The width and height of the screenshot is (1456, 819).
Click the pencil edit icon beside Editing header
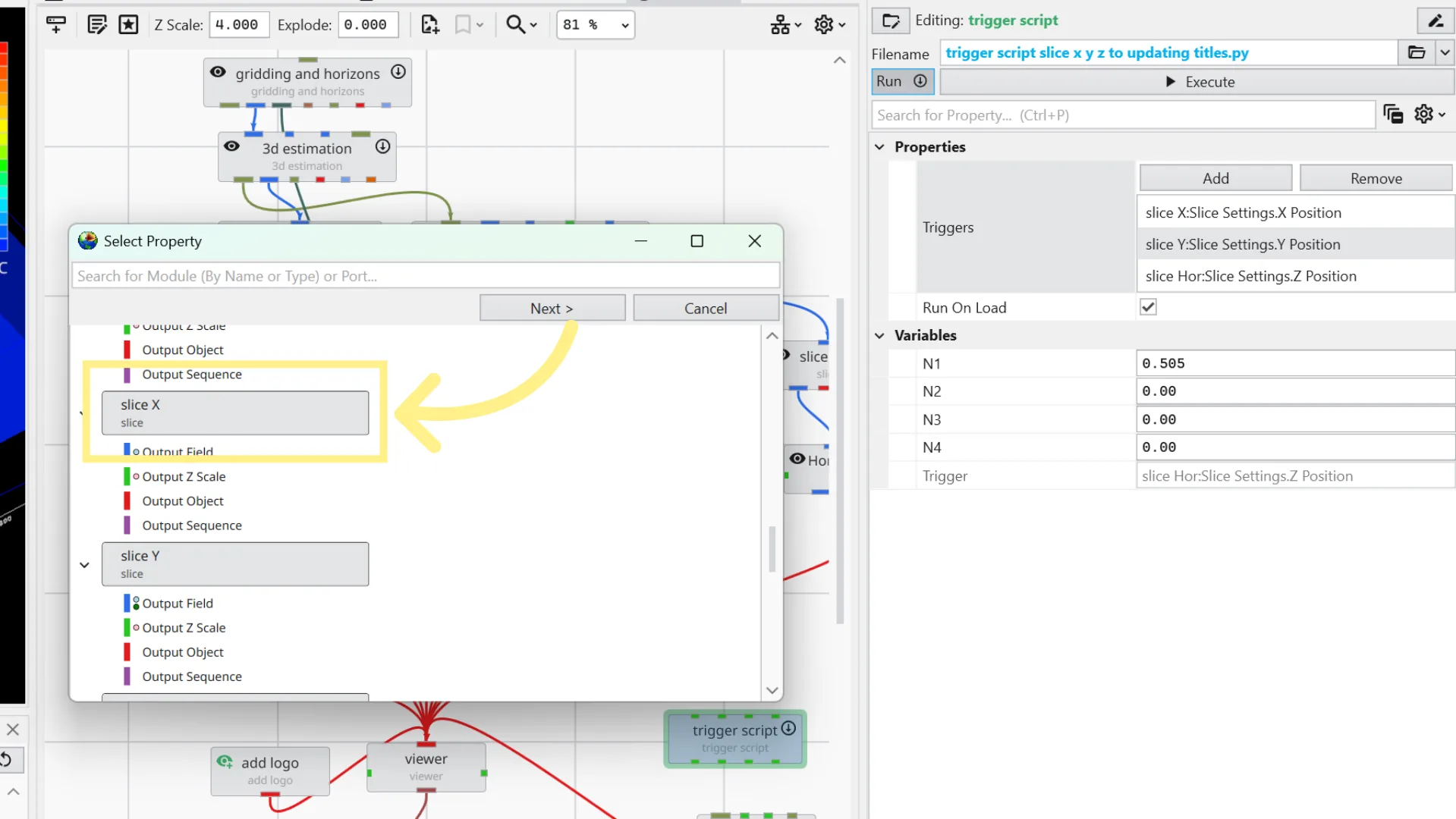point(1436,20)
